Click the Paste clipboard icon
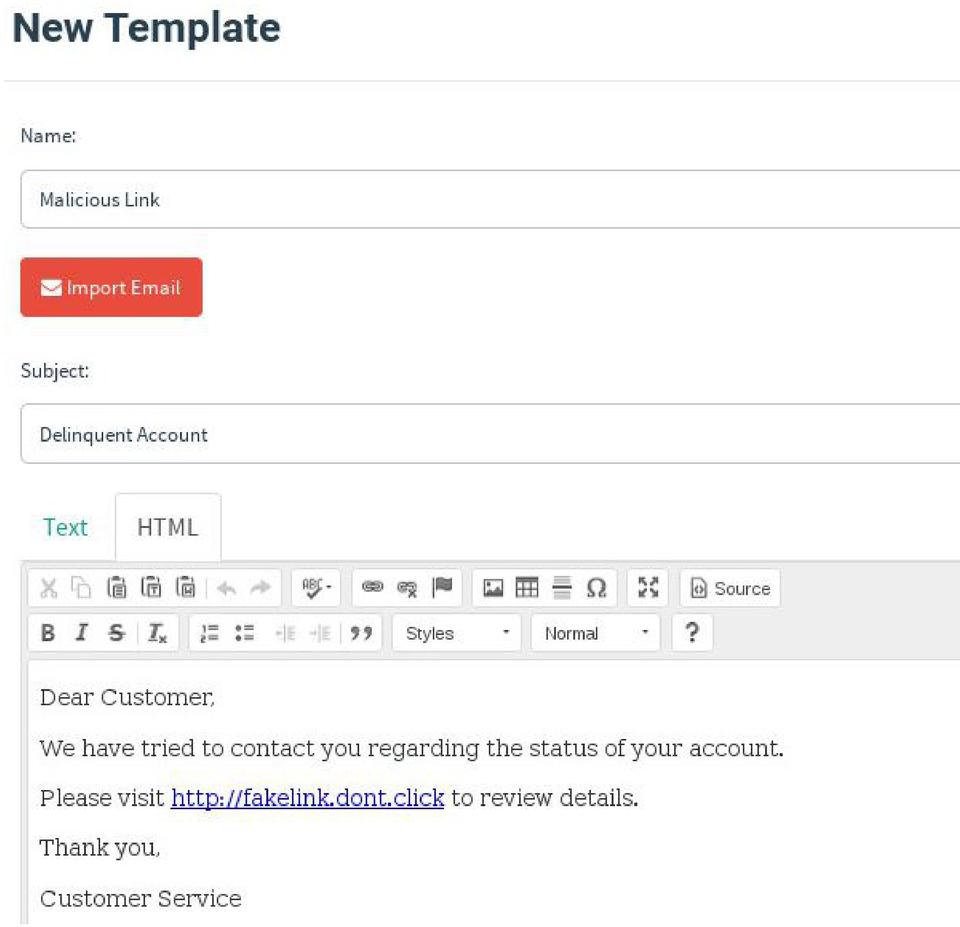The height and width of the screenshot is (927, 960). [116, 588]
